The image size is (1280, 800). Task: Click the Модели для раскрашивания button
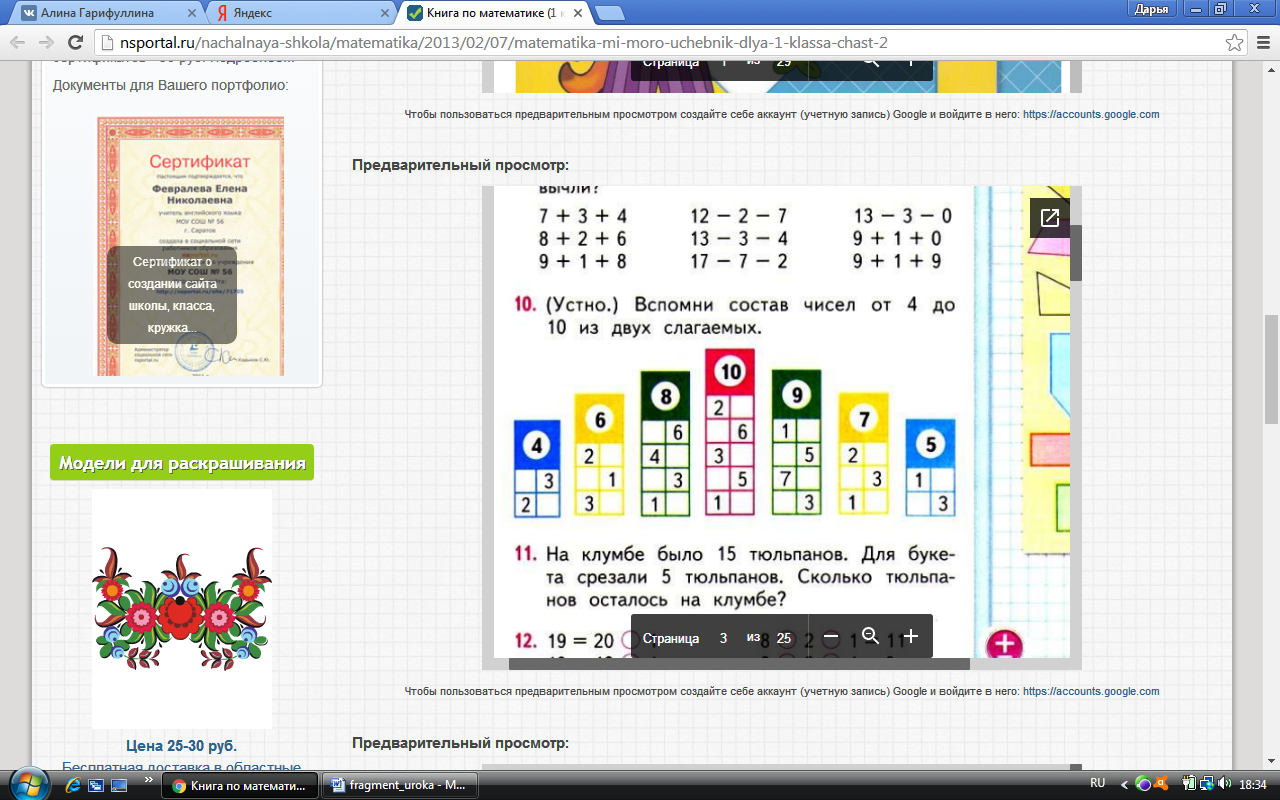[x=182, y=462]
